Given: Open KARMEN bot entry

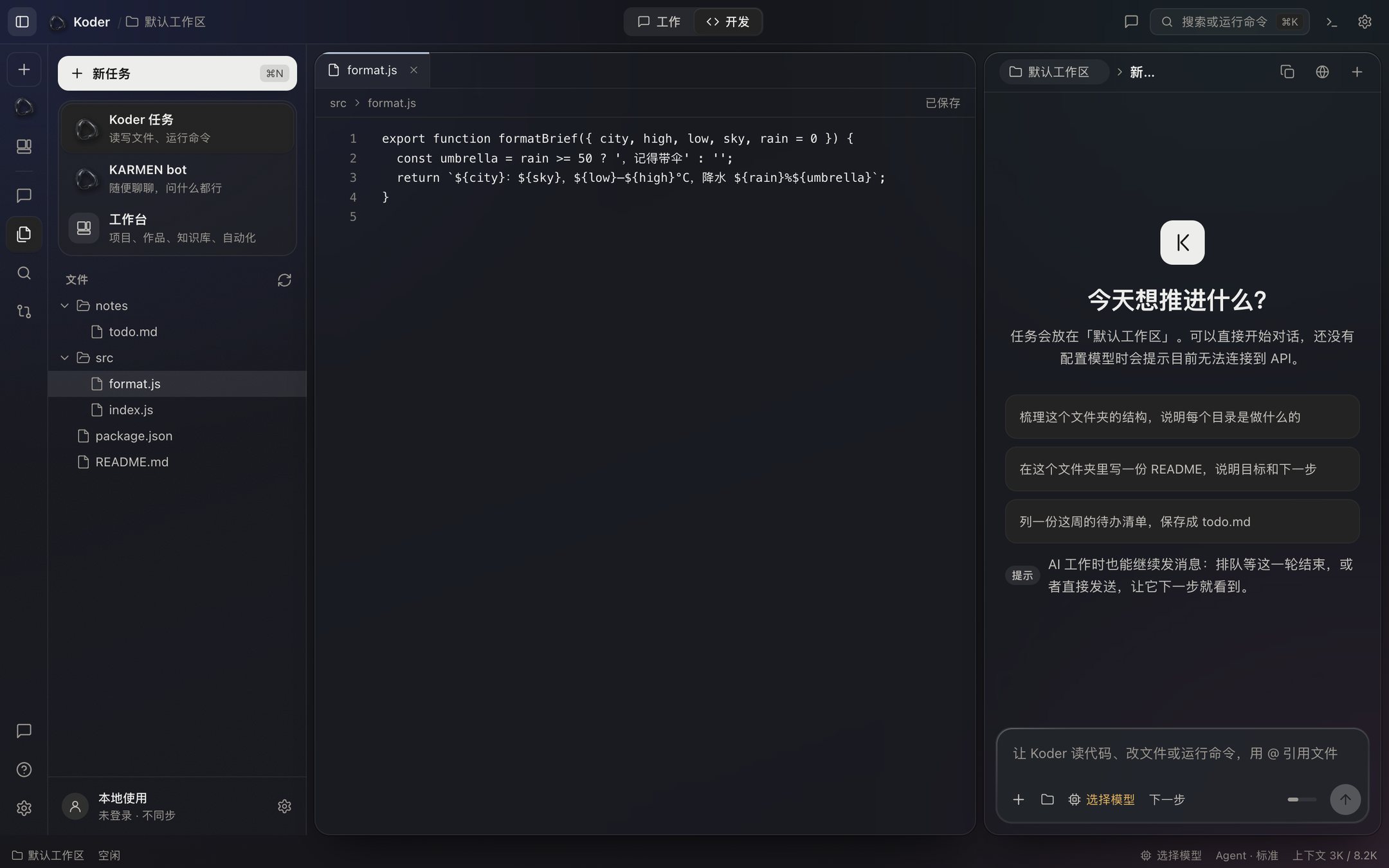Looking at the screenshot, I should (x=177, y=178).
